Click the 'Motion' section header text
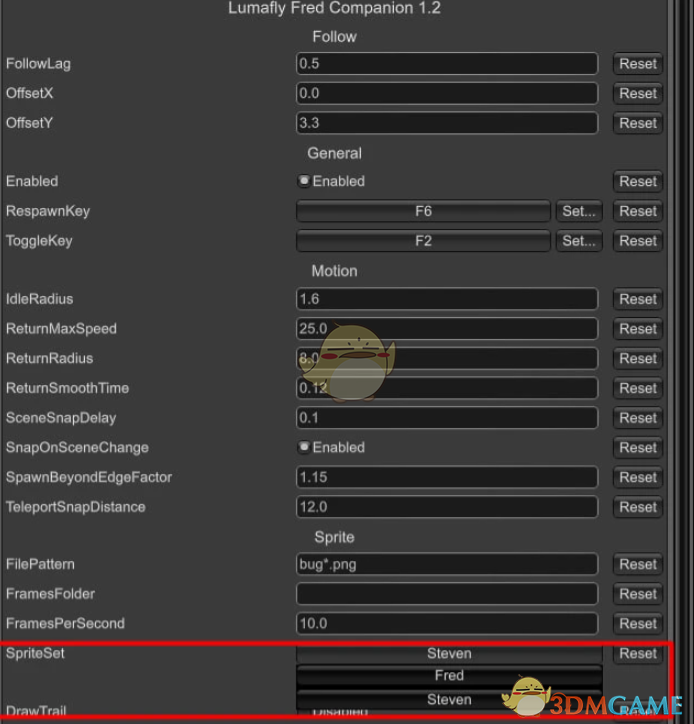 [334, 271]
